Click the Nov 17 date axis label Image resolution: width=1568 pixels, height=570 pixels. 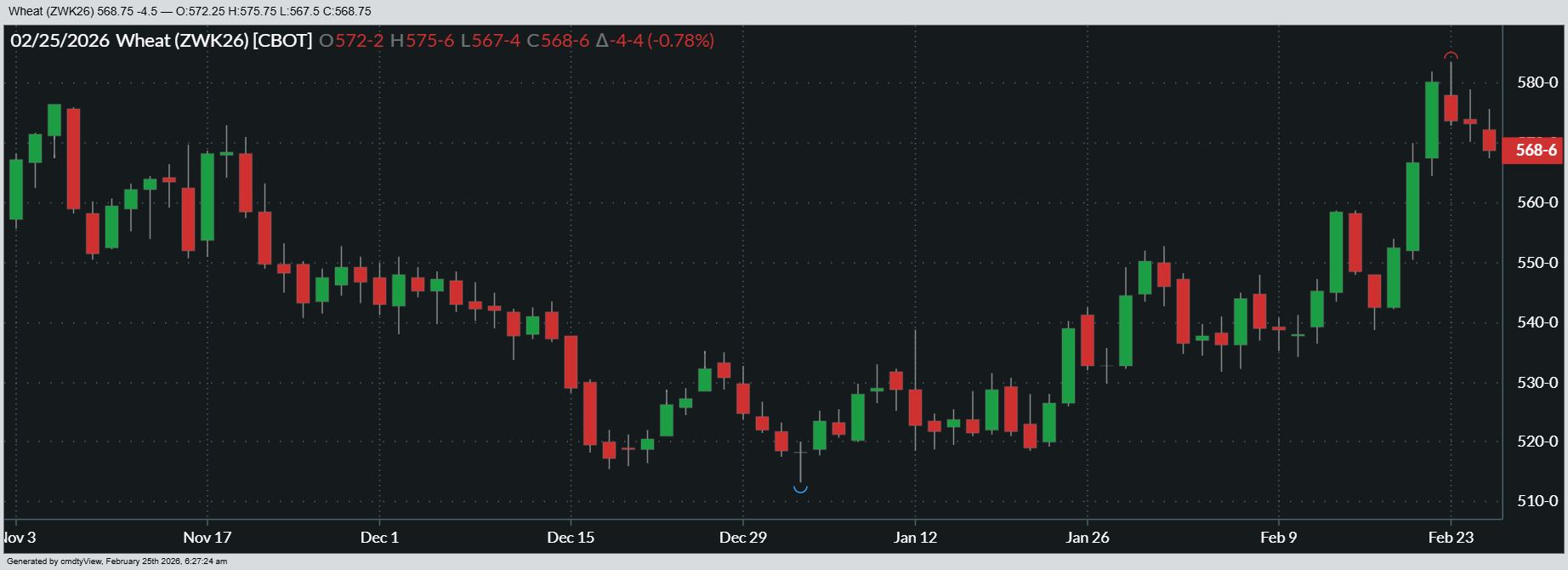coord(207,538)
